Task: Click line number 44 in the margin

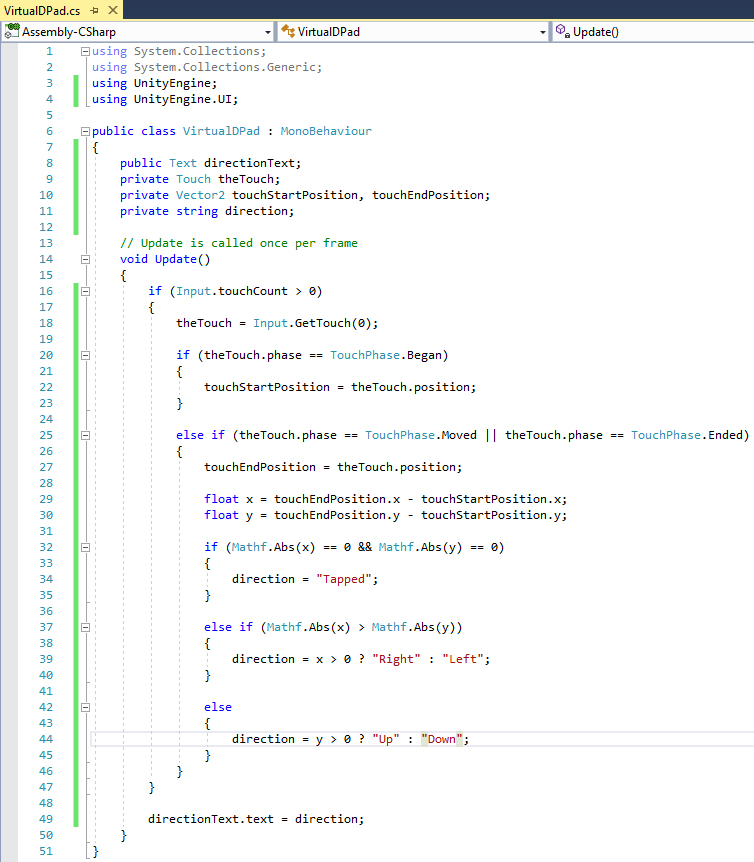Action: pyautogui.click(x=46, y=739)
